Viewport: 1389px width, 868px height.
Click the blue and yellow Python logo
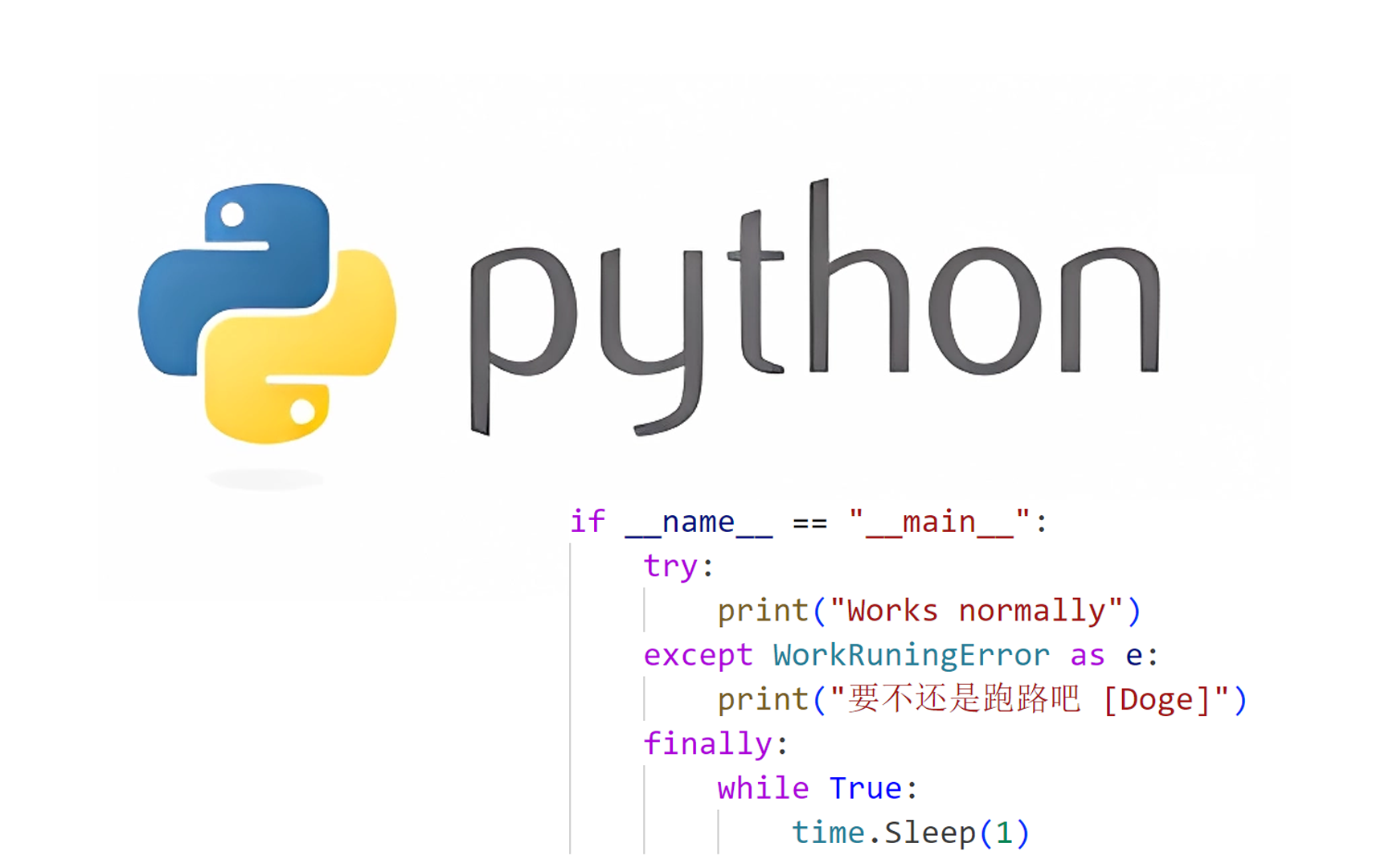267,313
